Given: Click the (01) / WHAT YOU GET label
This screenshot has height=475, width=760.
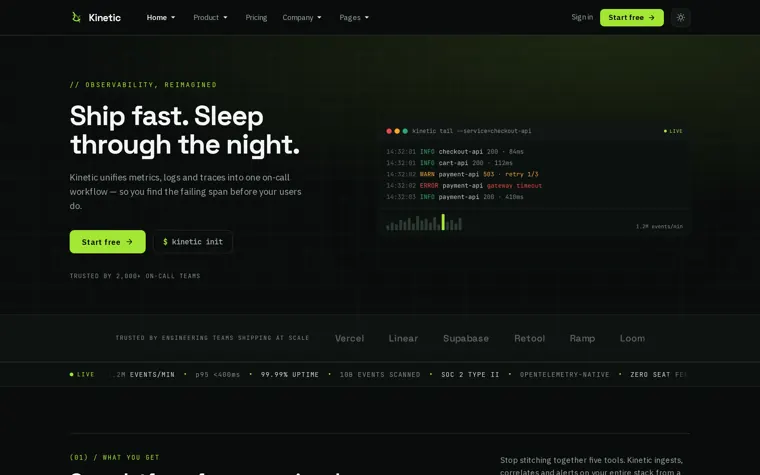Looking at the screenshot, I should click(x=114, y=457).
